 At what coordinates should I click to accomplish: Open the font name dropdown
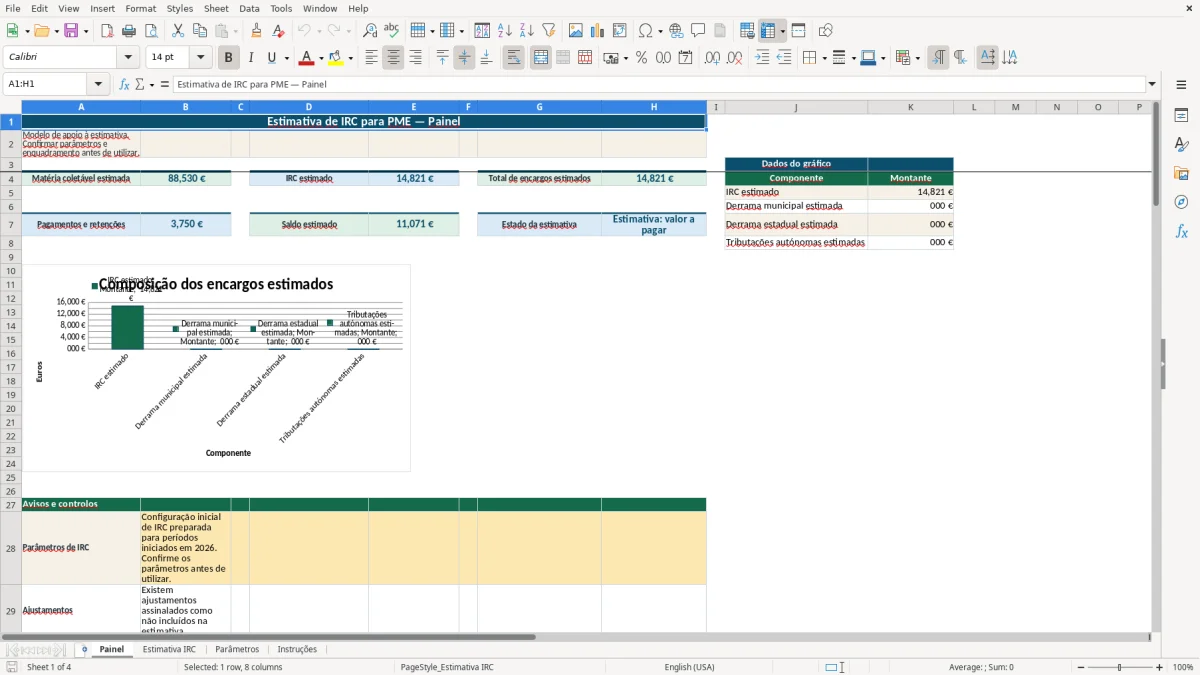tap(127, 58)
